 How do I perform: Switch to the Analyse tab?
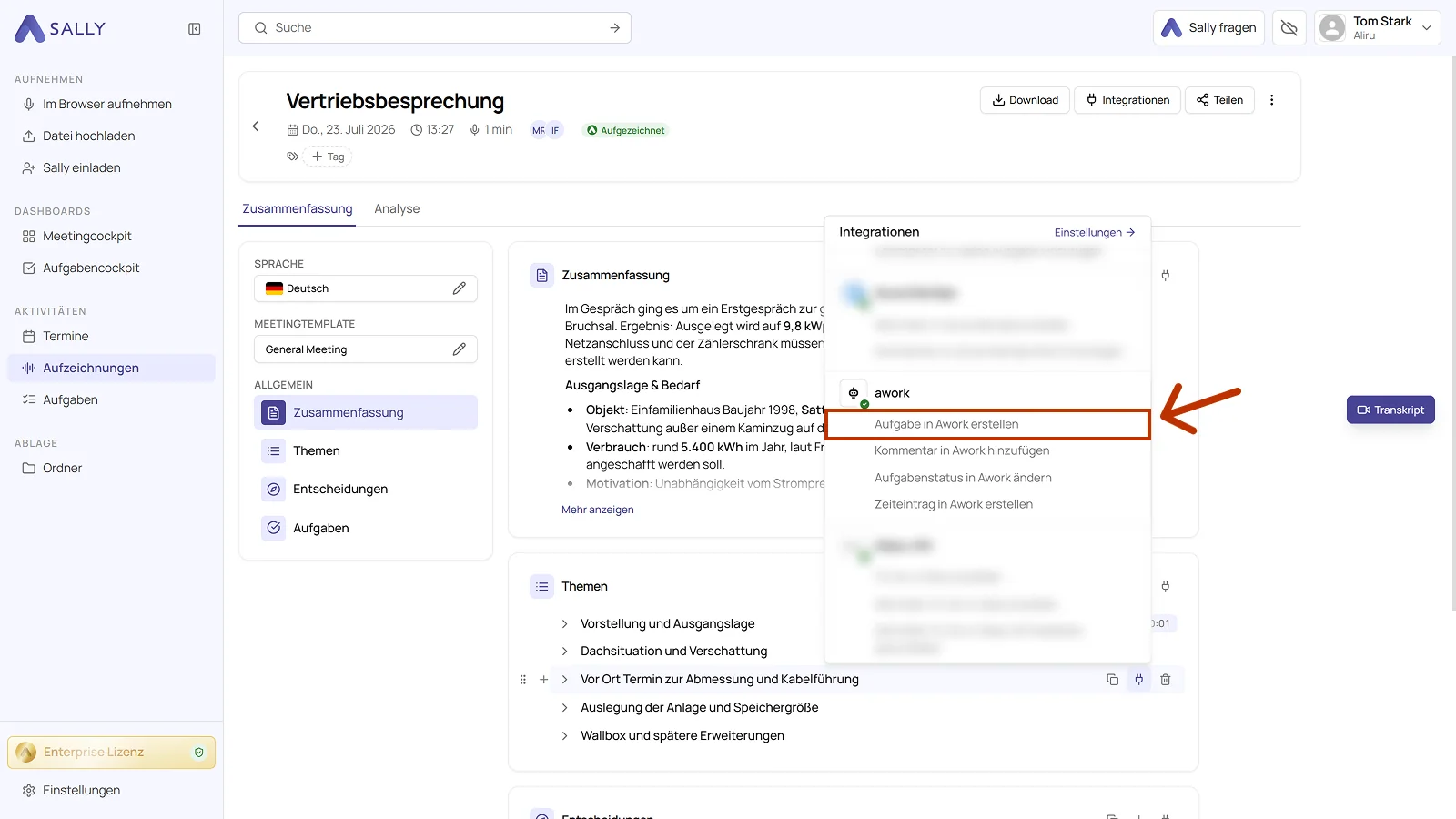click(x=397, y=209)
